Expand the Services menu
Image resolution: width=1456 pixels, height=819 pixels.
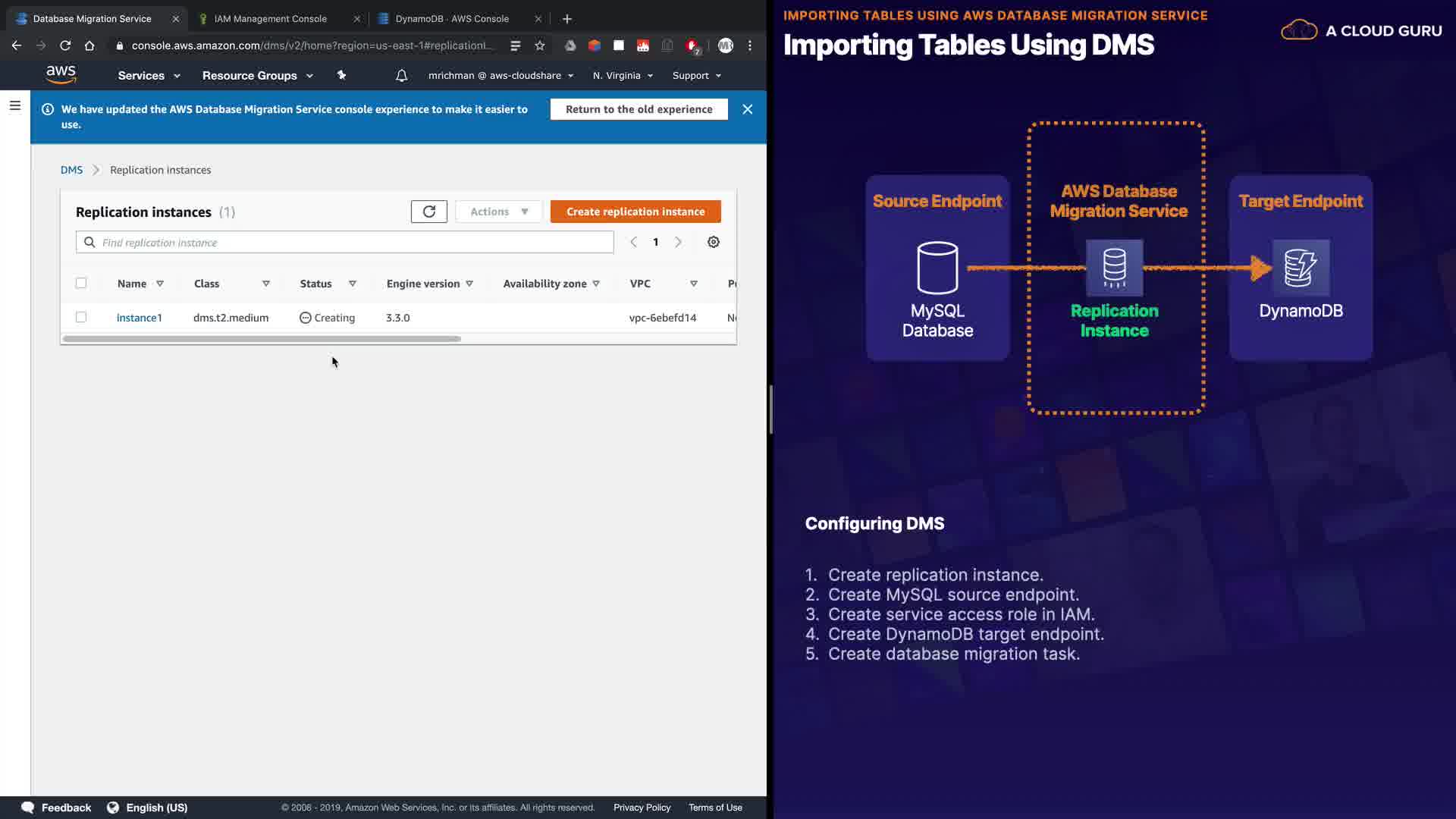(x=149, y=75)
